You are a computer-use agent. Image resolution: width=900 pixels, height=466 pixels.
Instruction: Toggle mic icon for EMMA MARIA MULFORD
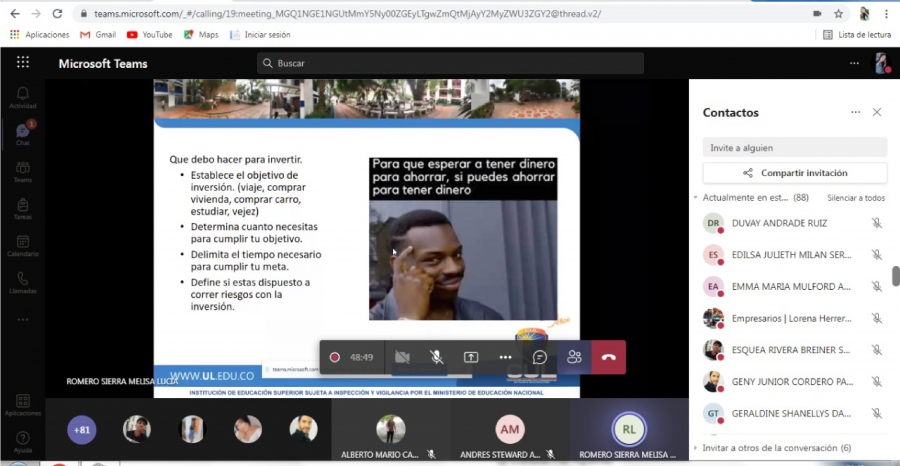pos(876,286)
